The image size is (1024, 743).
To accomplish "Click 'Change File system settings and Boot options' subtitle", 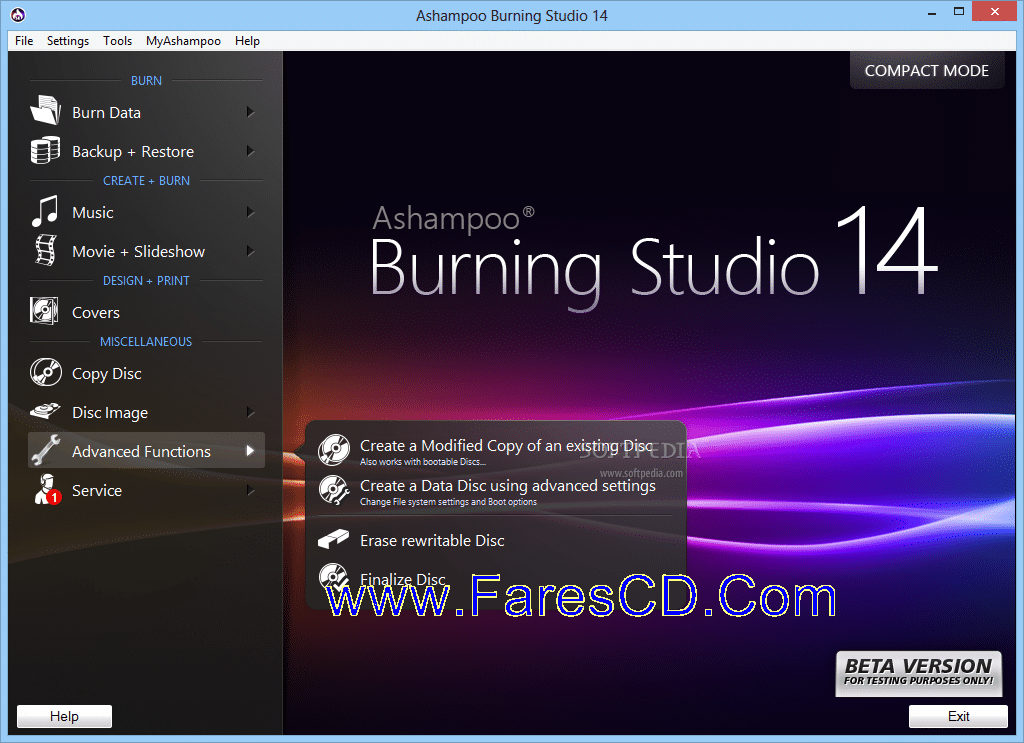I will pyautogui.click(x=448, y=502).
